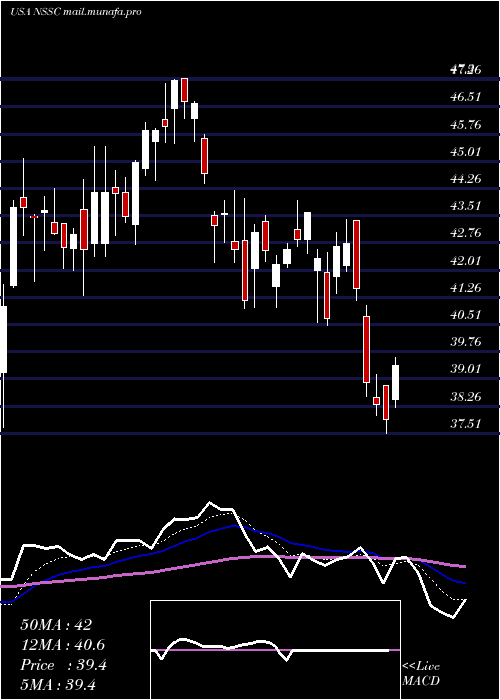Click the 43.51 price axis label
The image size is (500, 700).
pos(466,206)
